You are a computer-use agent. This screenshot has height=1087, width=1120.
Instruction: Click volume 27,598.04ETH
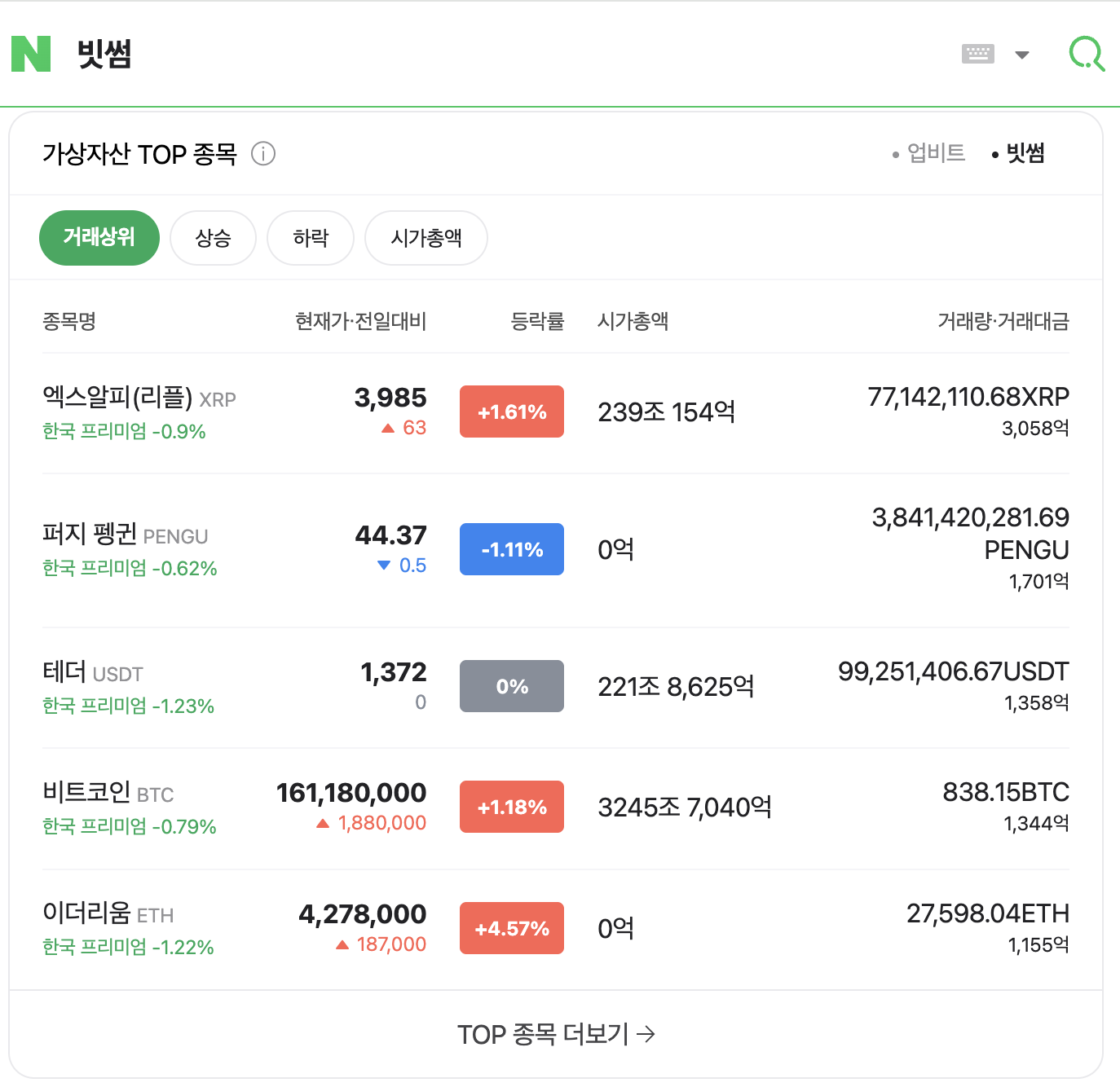click(988, 913)
